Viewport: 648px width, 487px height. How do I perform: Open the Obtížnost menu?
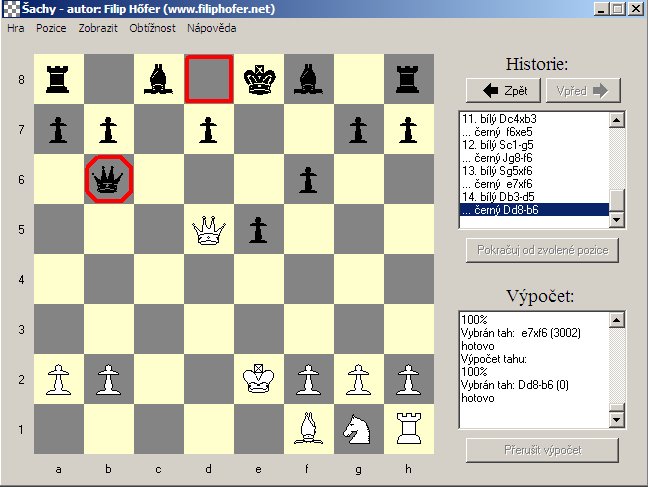[152, 28]
